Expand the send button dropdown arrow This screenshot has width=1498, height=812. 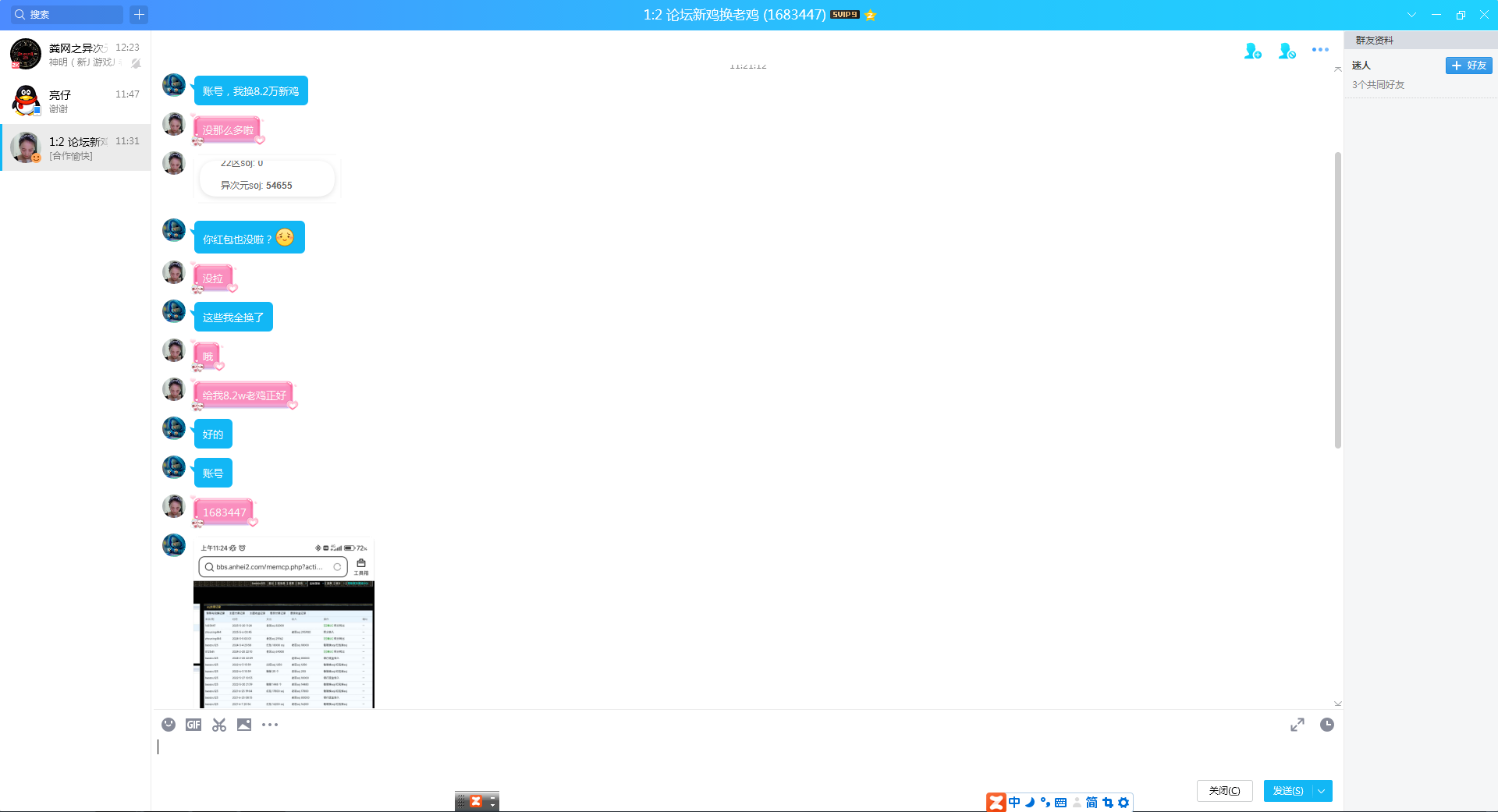point(1322,791)
